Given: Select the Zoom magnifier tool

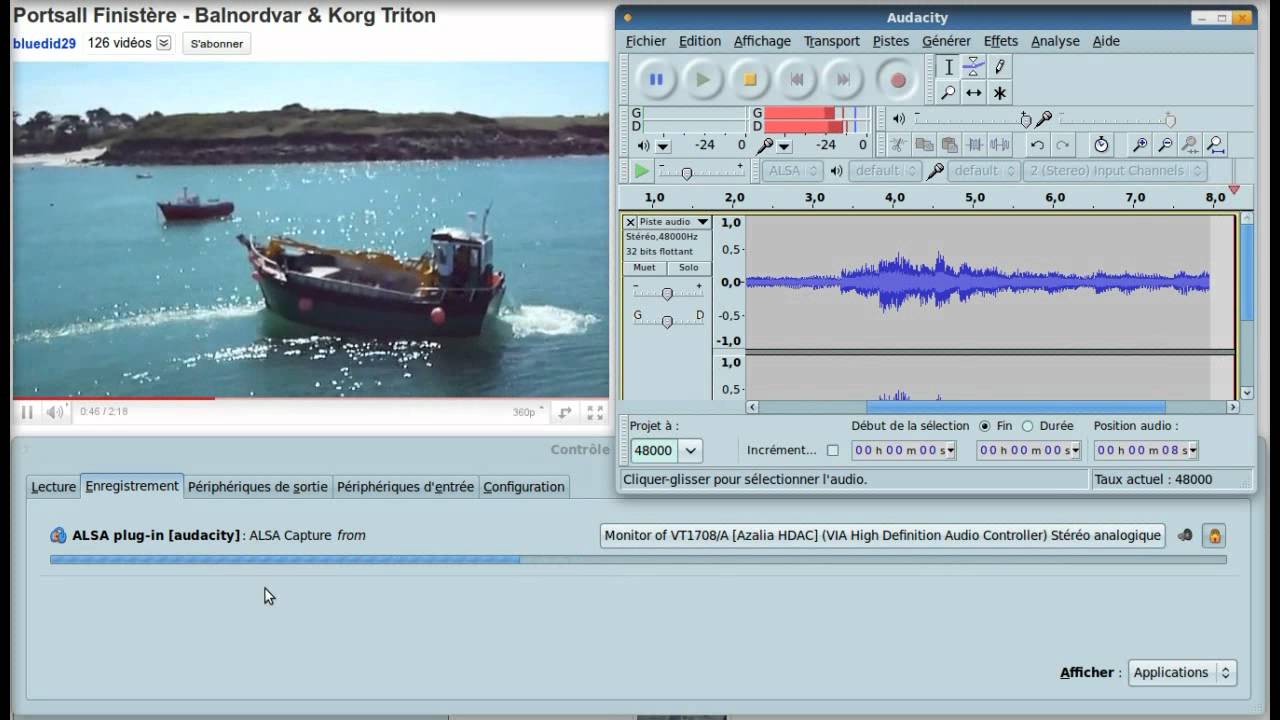Looking at the screenshot, I should [x=948, y=93].
